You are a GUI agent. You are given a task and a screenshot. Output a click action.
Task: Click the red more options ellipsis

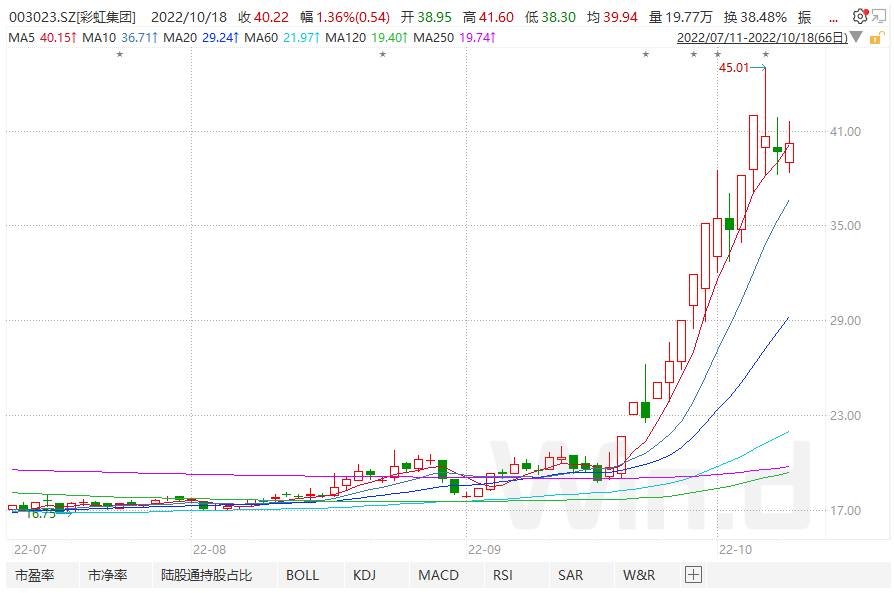tap(834, 21)
